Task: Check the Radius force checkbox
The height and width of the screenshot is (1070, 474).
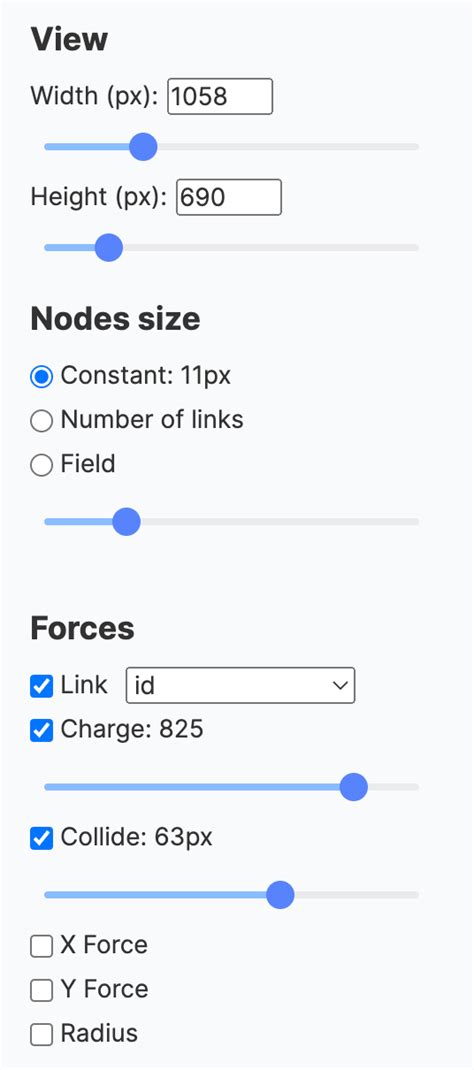Action: click(42, 1035)
